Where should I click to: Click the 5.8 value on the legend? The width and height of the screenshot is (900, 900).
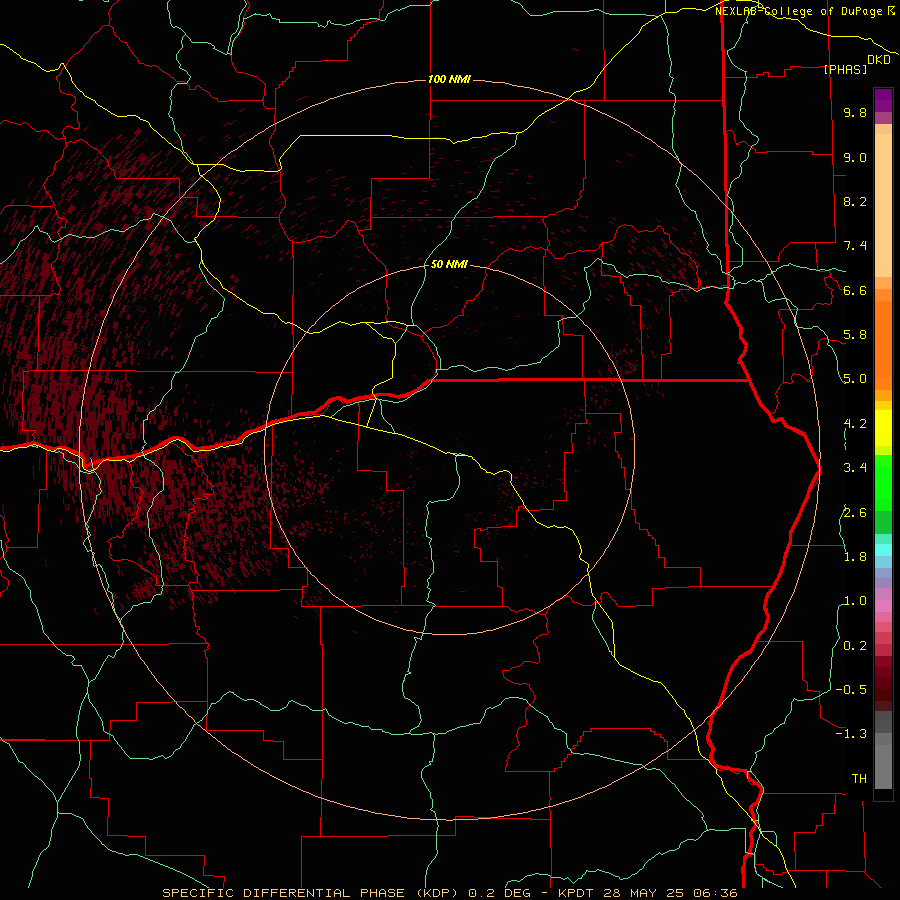(x=855, y=335)
